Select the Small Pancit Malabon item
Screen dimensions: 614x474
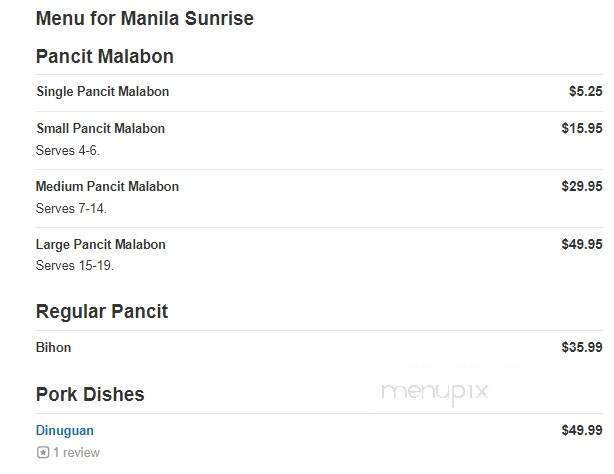pos(101,128)
